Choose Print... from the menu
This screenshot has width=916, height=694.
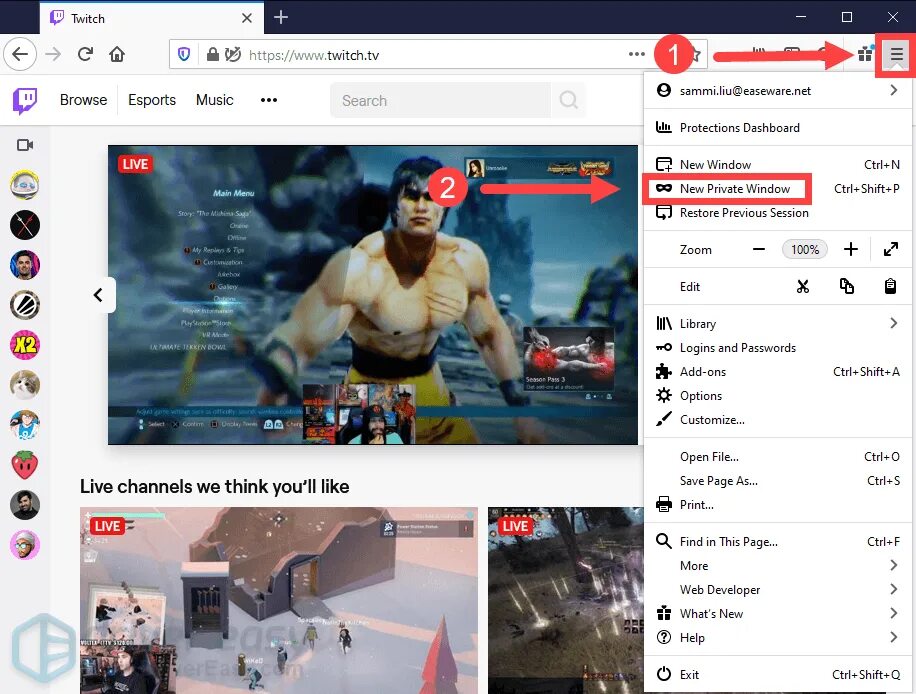point(778,505)
